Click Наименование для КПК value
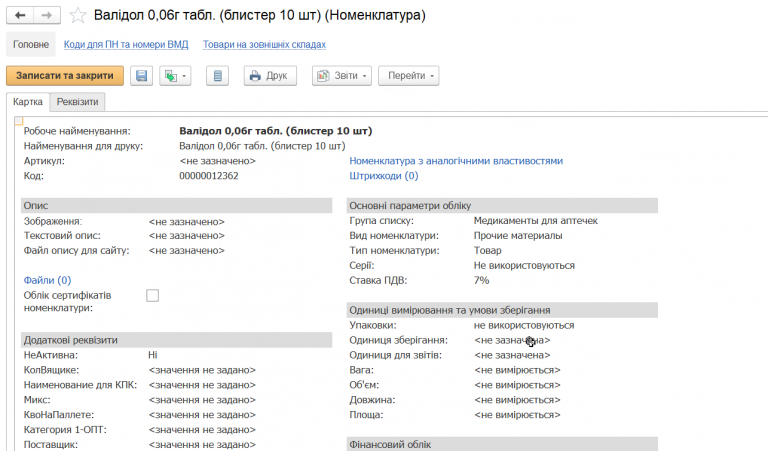 click(202, 385)
